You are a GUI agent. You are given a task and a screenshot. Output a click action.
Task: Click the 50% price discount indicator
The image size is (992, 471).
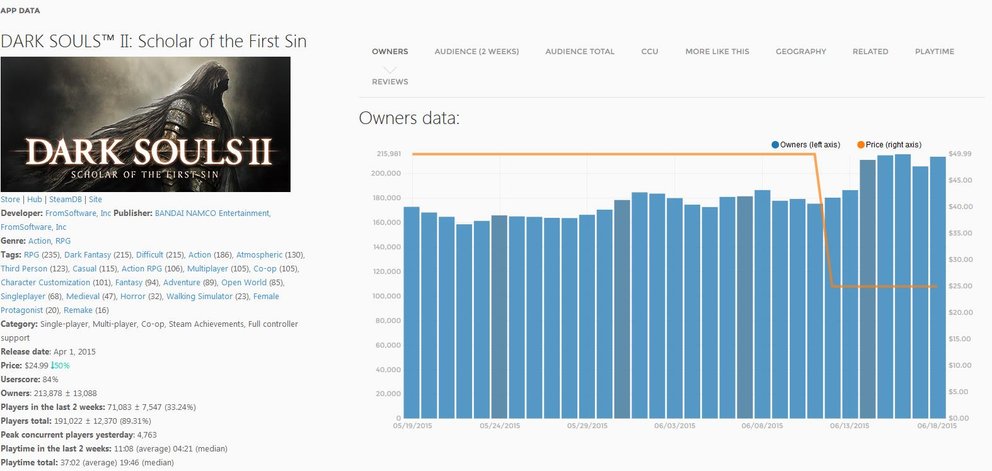(x=61, y=366)
